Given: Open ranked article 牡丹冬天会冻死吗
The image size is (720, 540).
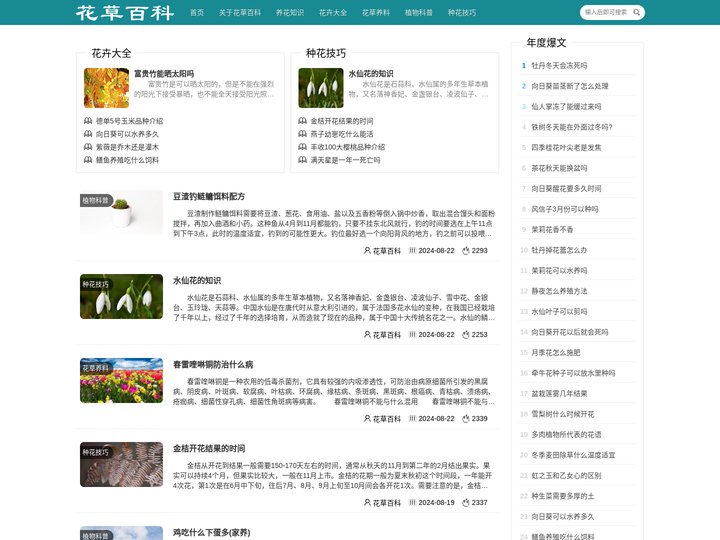Looking at the screenshot, I should pyautogui.click(x=559, y=65).
